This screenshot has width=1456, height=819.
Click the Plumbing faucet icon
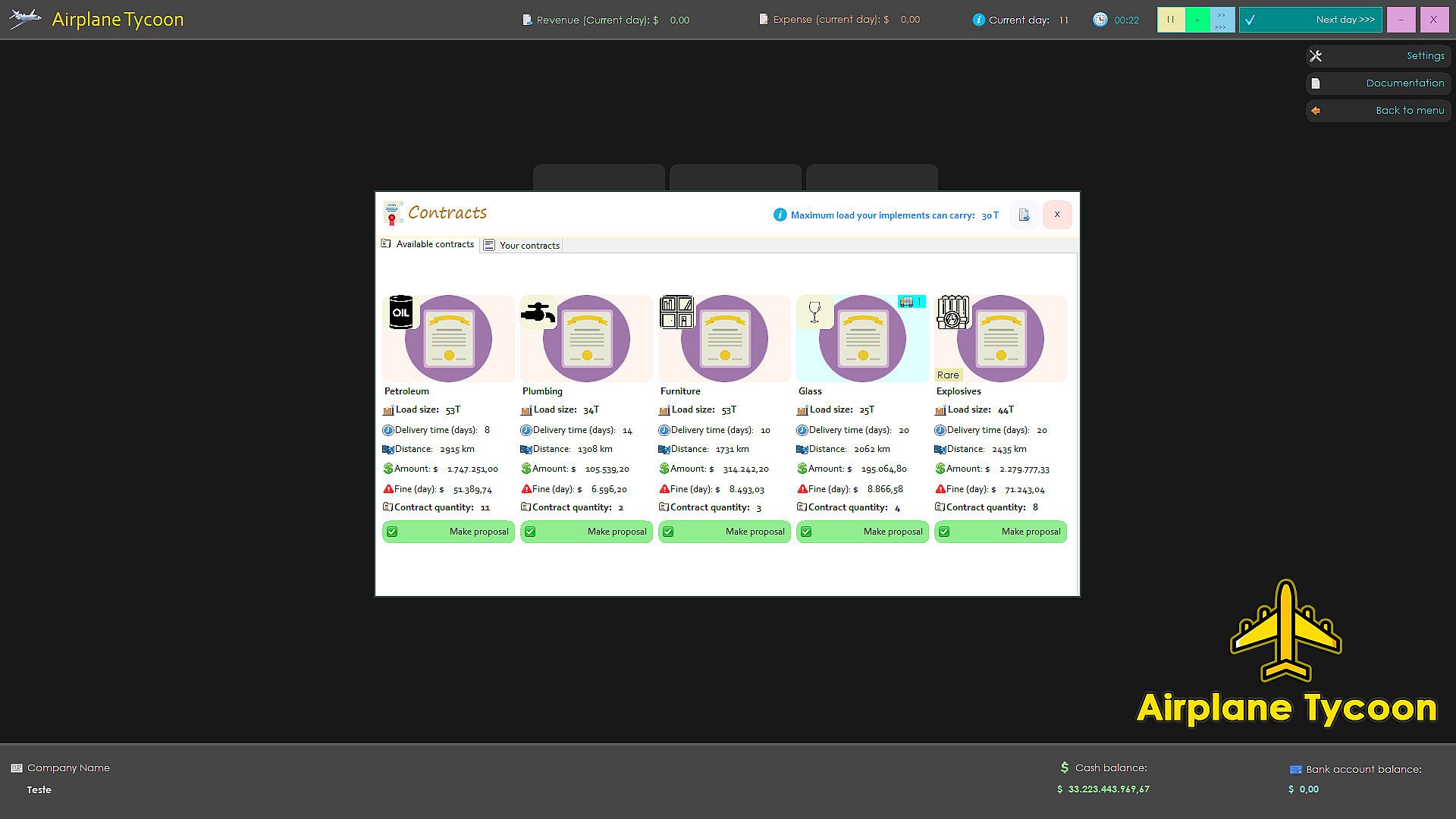(x=538, y=312)
